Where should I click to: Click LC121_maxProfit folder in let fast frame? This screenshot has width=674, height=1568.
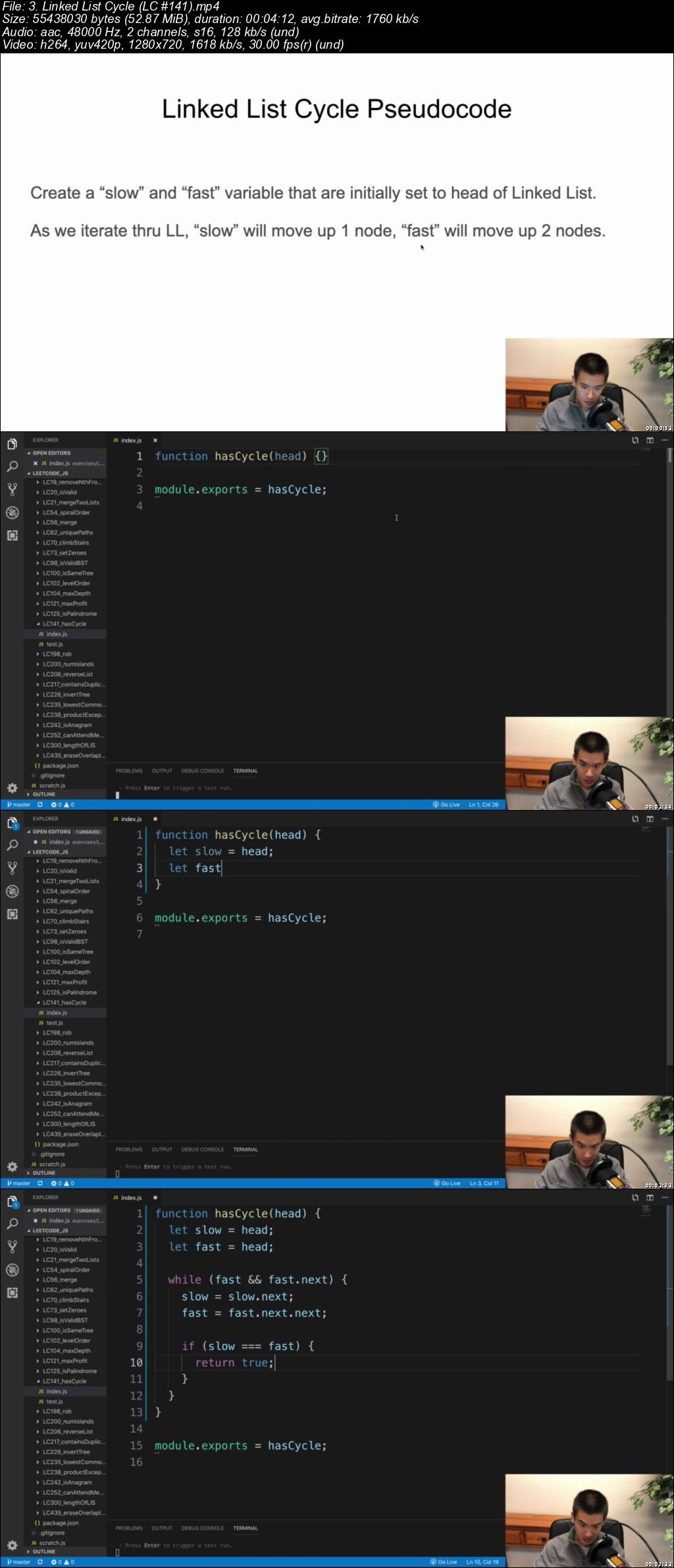pyautogui.click(x=66, y=982)
